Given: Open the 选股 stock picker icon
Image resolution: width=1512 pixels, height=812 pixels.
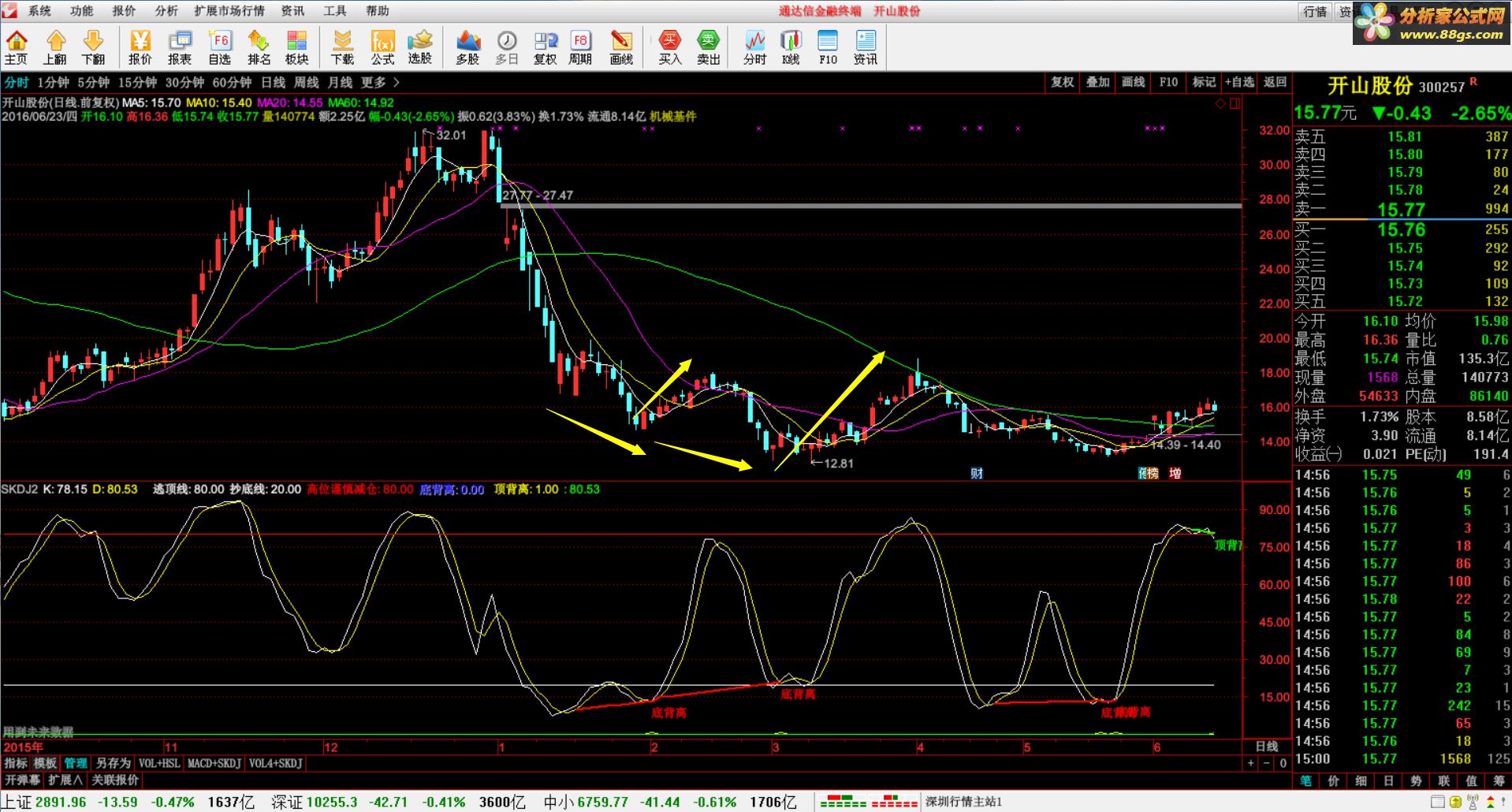Looking at the screenshot, I should pos(420,47).
